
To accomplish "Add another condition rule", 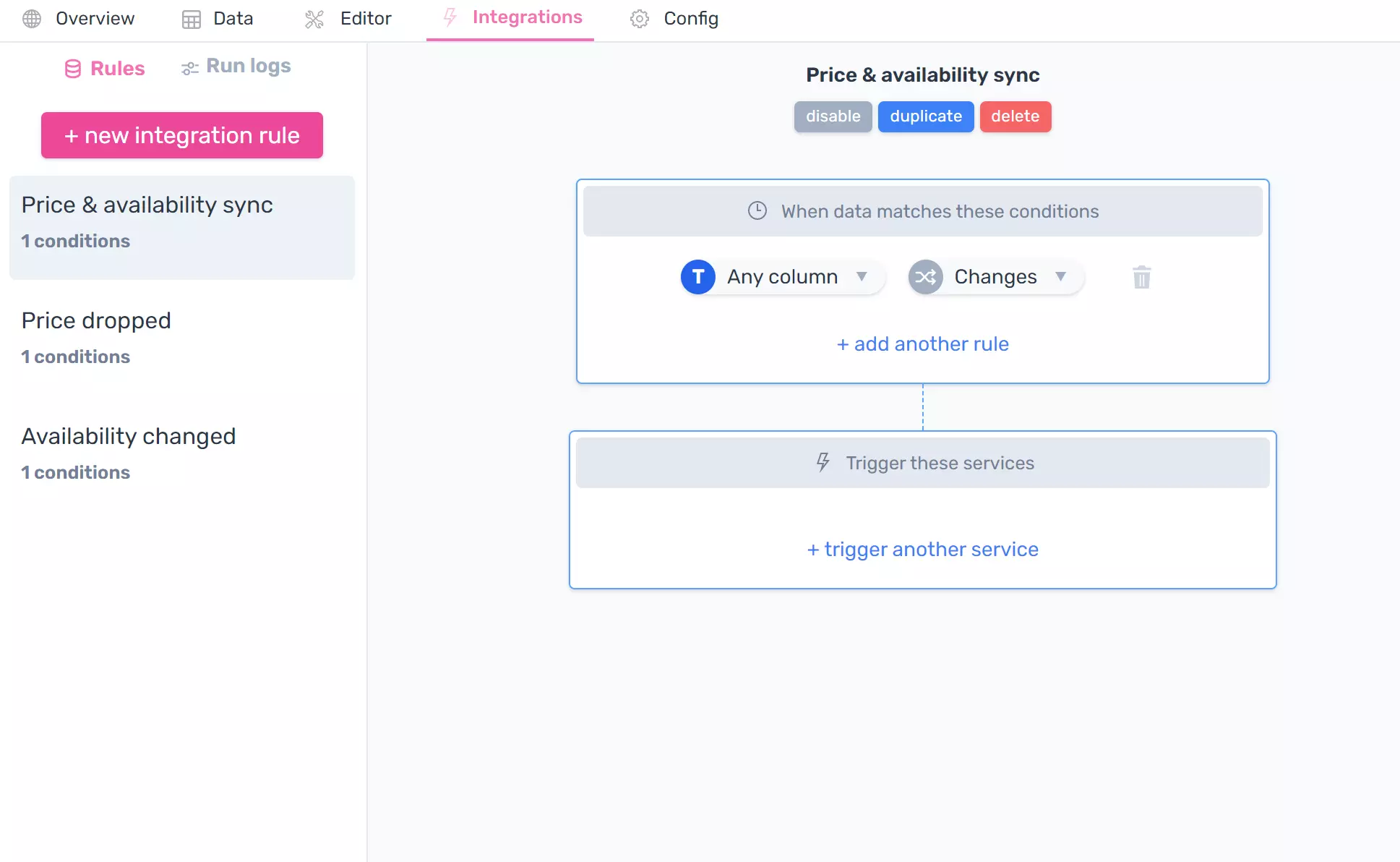I will [x=921, y=343].
